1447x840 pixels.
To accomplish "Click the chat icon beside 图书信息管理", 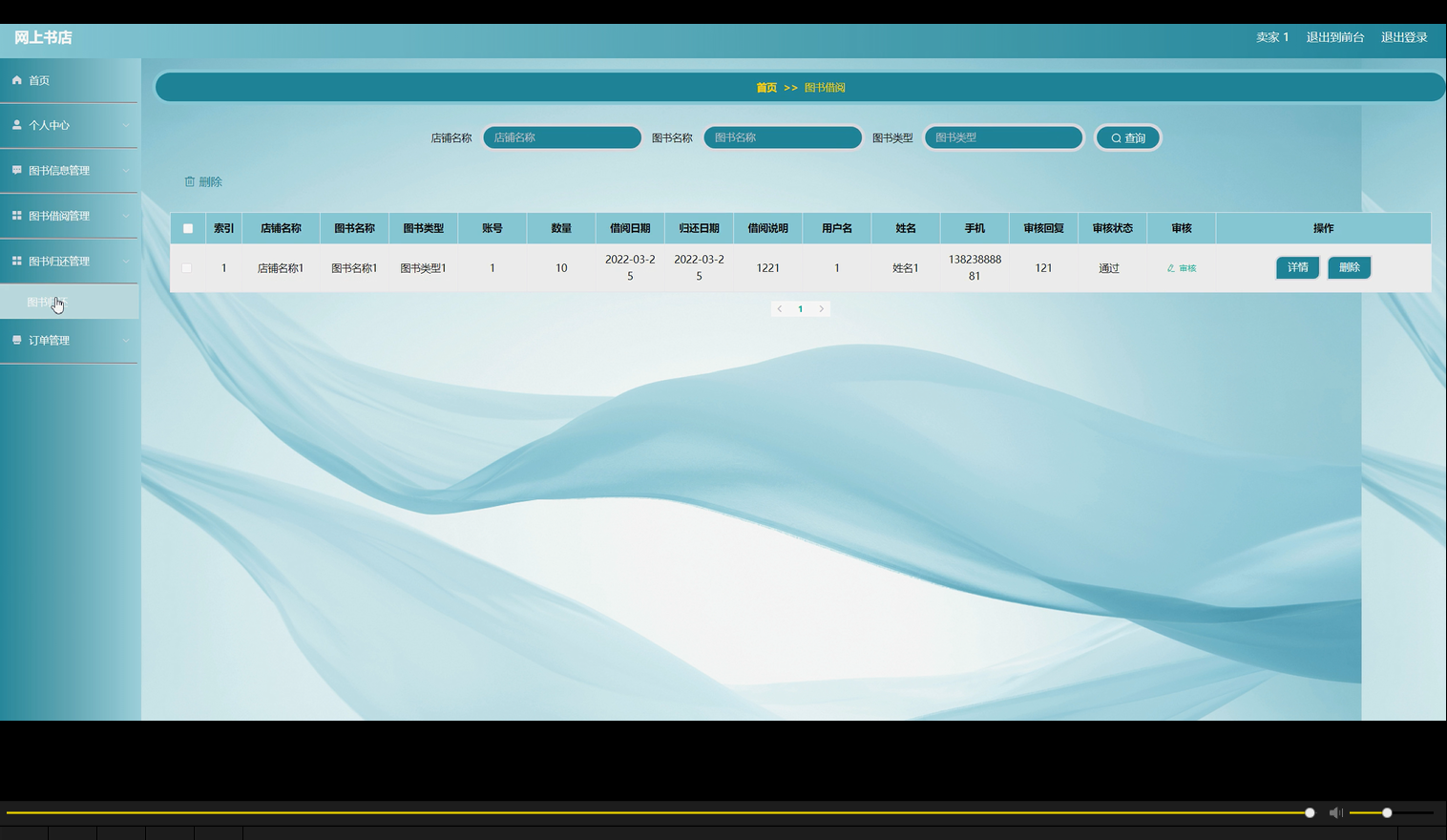I will coord(15,170).
